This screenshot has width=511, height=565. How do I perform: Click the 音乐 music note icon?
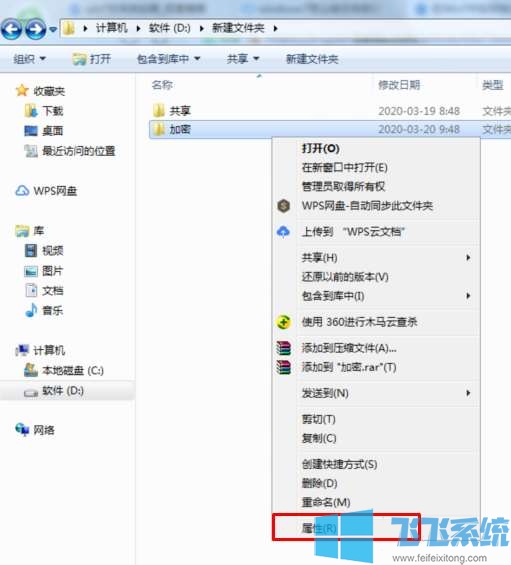[31, 310]
